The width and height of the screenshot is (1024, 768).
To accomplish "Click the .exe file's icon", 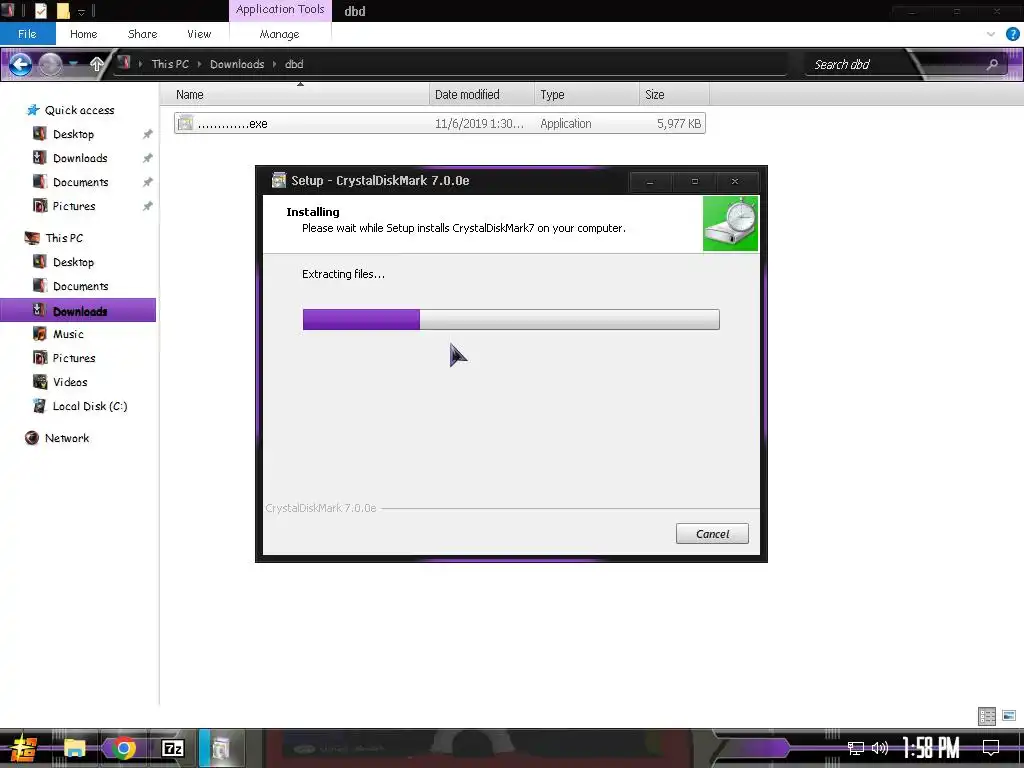I will coord(185,123).
